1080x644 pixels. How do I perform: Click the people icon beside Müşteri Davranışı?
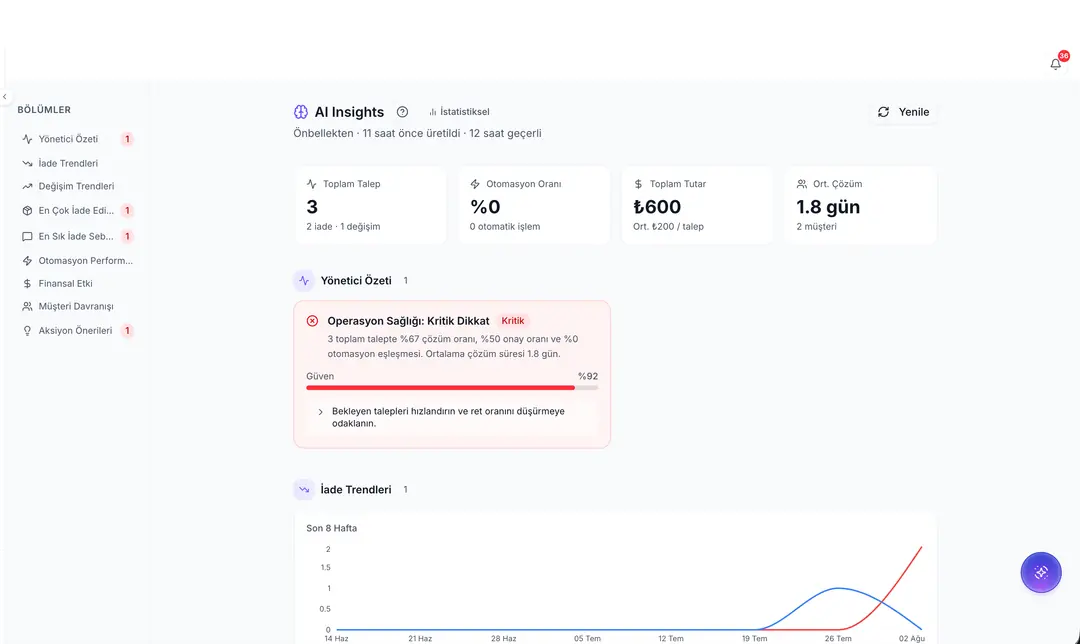click(27, 306)
